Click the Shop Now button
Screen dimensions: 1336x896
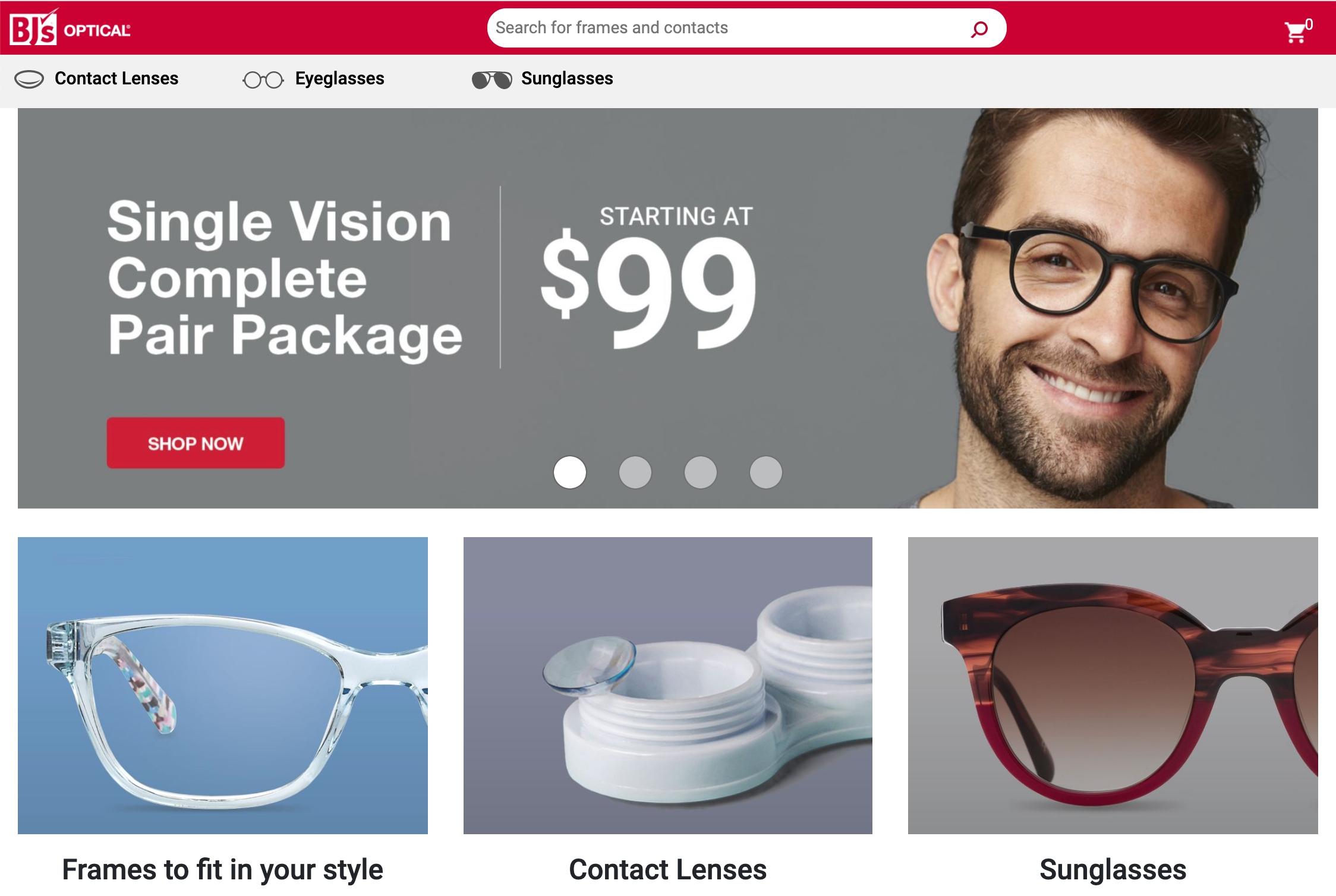(196, 443)
